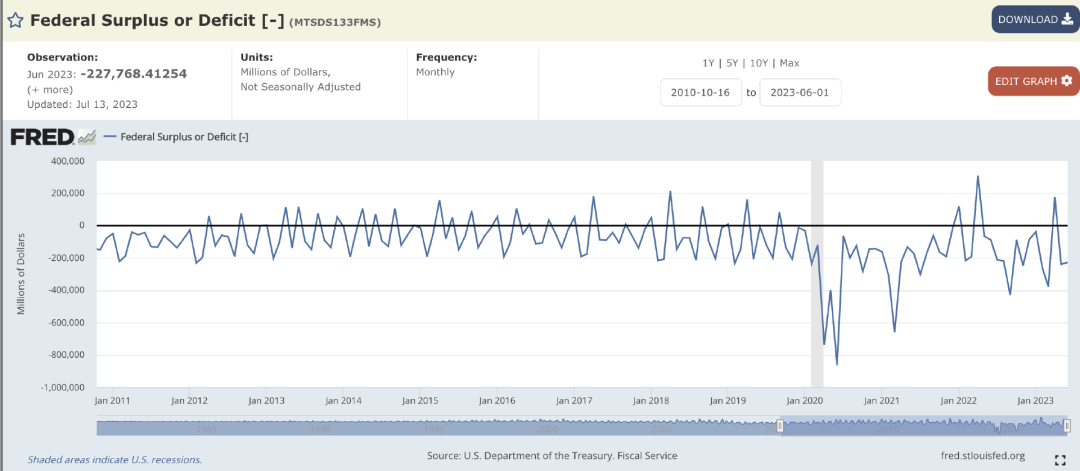Select the 1Y time range
The image size is (1080, 471).
(x=708, y=63)
